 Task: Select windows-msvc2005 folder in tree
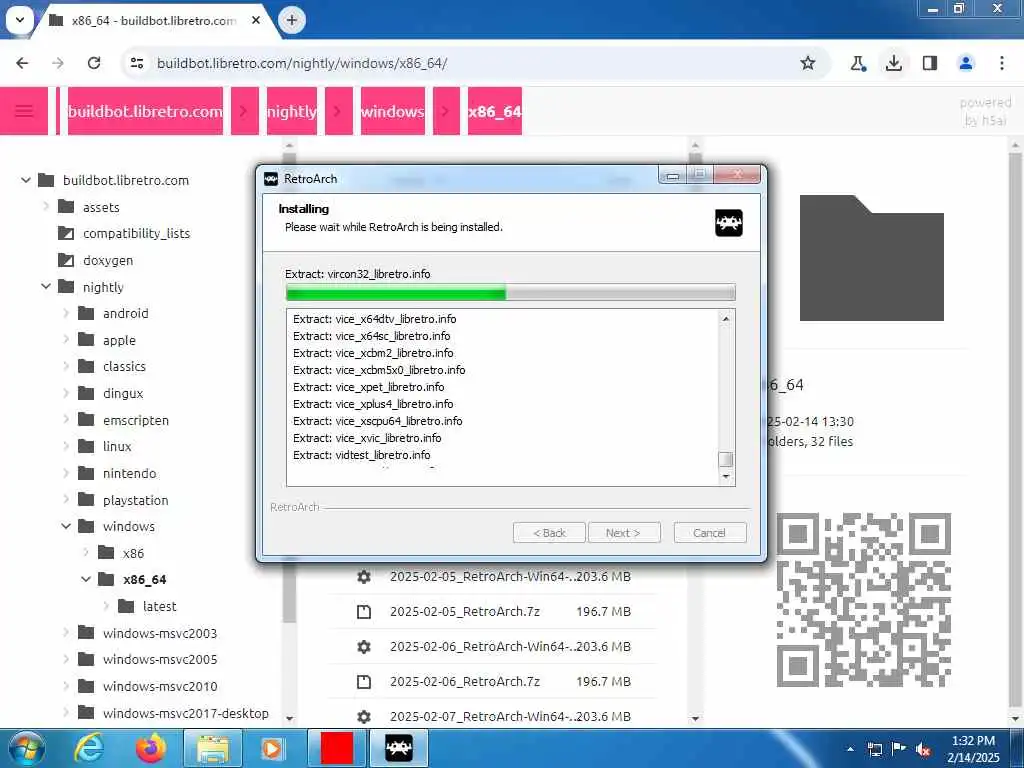pyautogui.click(x=147, y=659)
